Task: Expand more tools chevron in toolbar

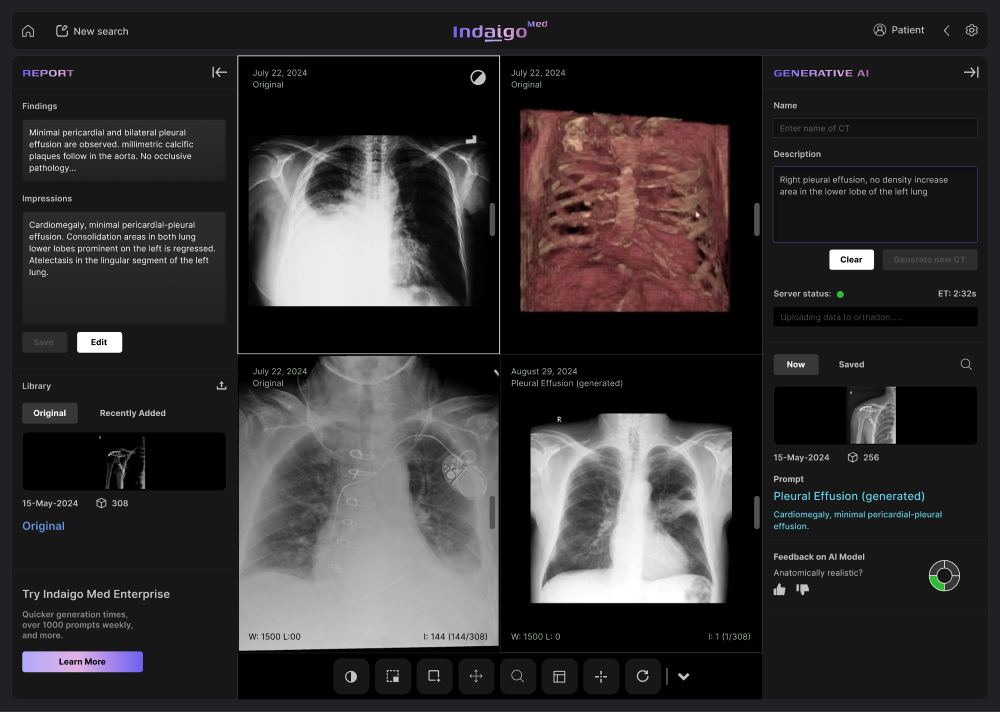Action: click(684, 677)
